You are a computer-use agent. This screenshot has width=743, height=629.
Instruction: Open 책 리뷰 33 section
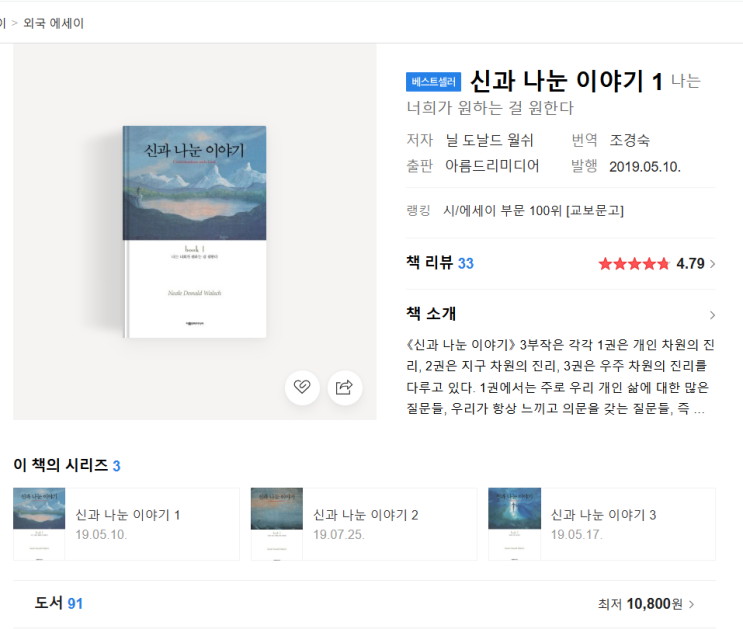pos(440,263)
